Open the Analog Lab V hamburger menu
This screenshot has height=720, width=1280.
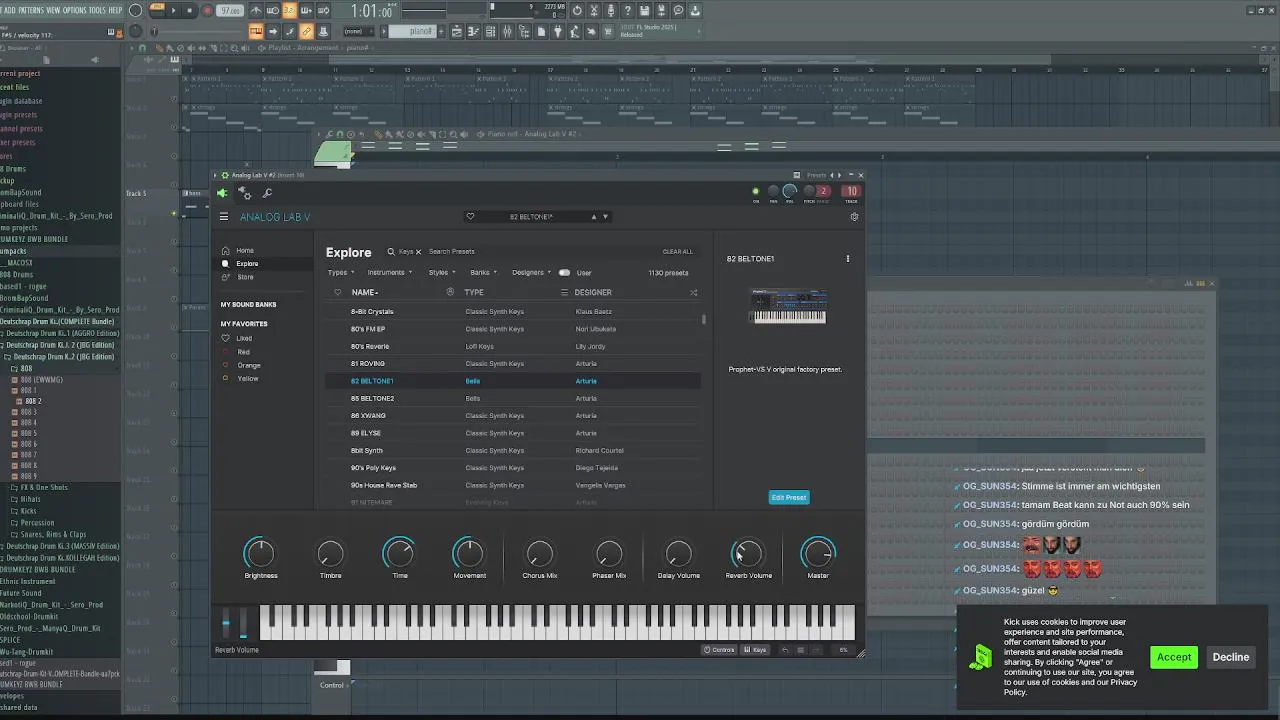(224, 217)
